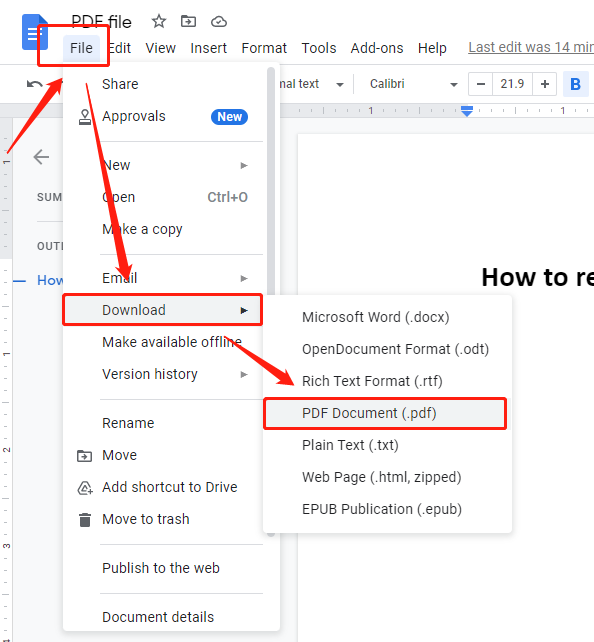Open the paragraph style dropdown
Screen dimensions: 594x642
[311, 84]
